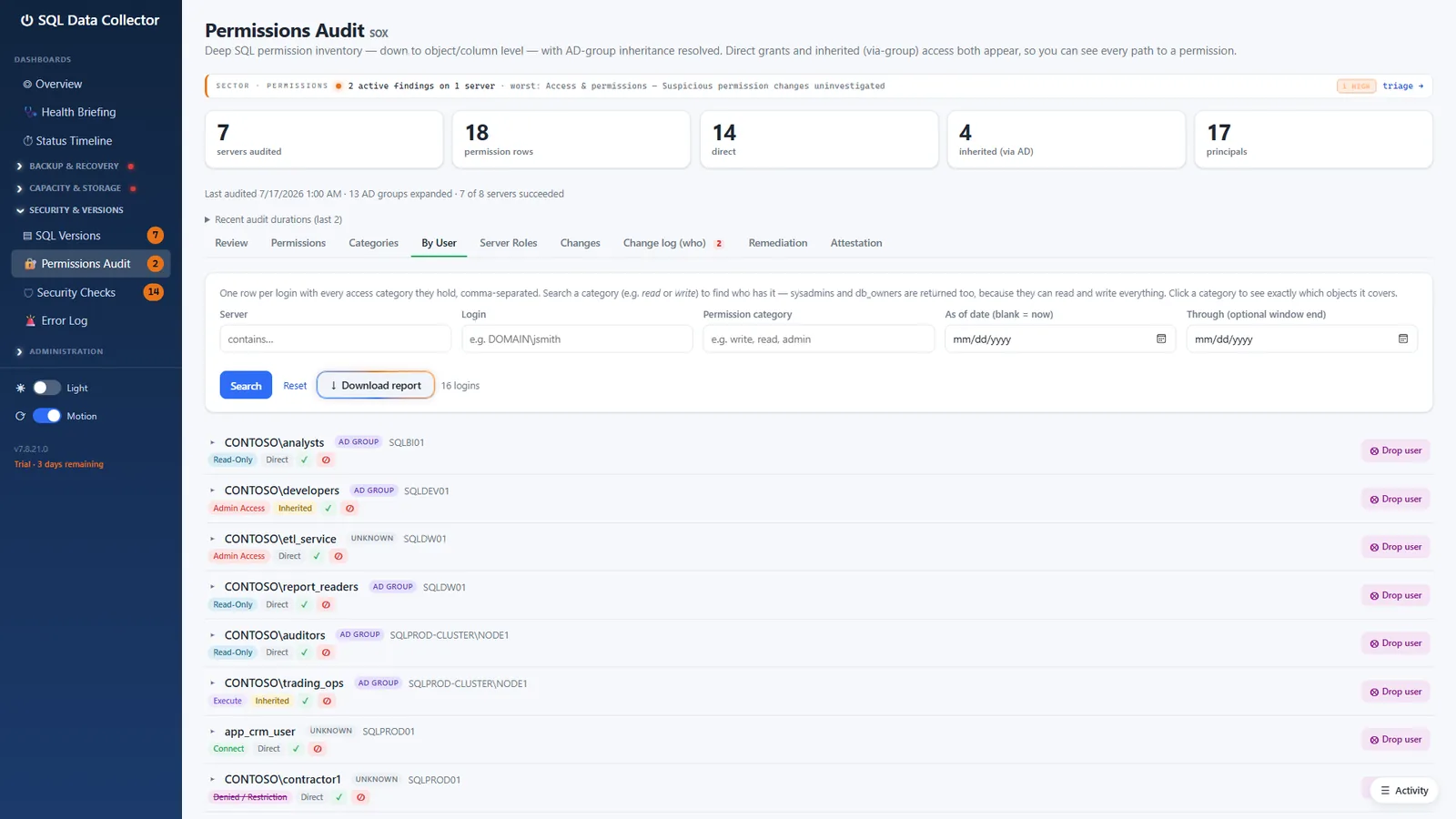This screenshot has width=1456, height=819.
Task: Click red deny icon on CONTOSO\analysts row
Action: click(x=326, y=460)
